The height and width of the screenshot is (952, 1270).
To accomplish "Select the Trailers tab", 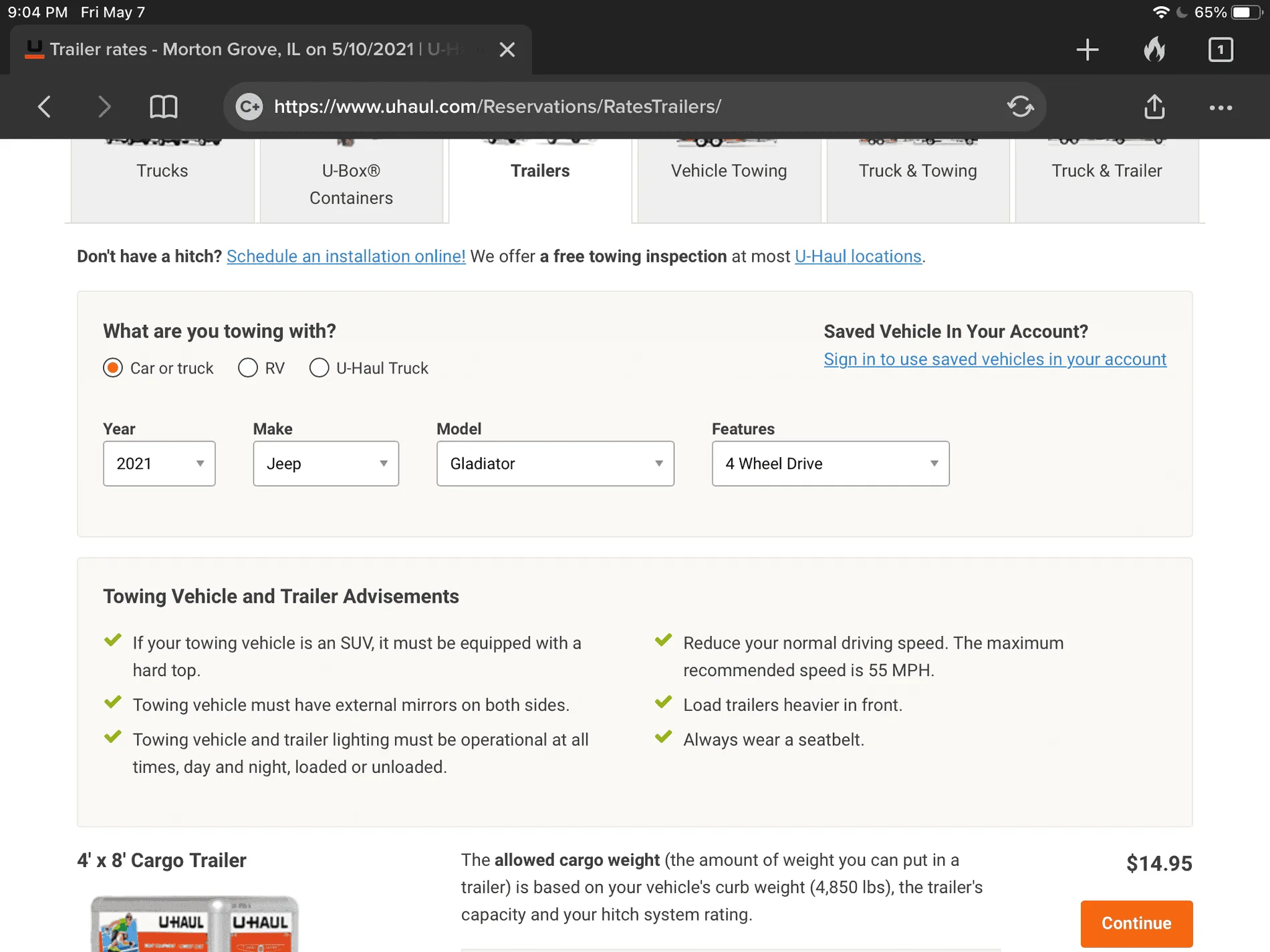I will (540, 180).
